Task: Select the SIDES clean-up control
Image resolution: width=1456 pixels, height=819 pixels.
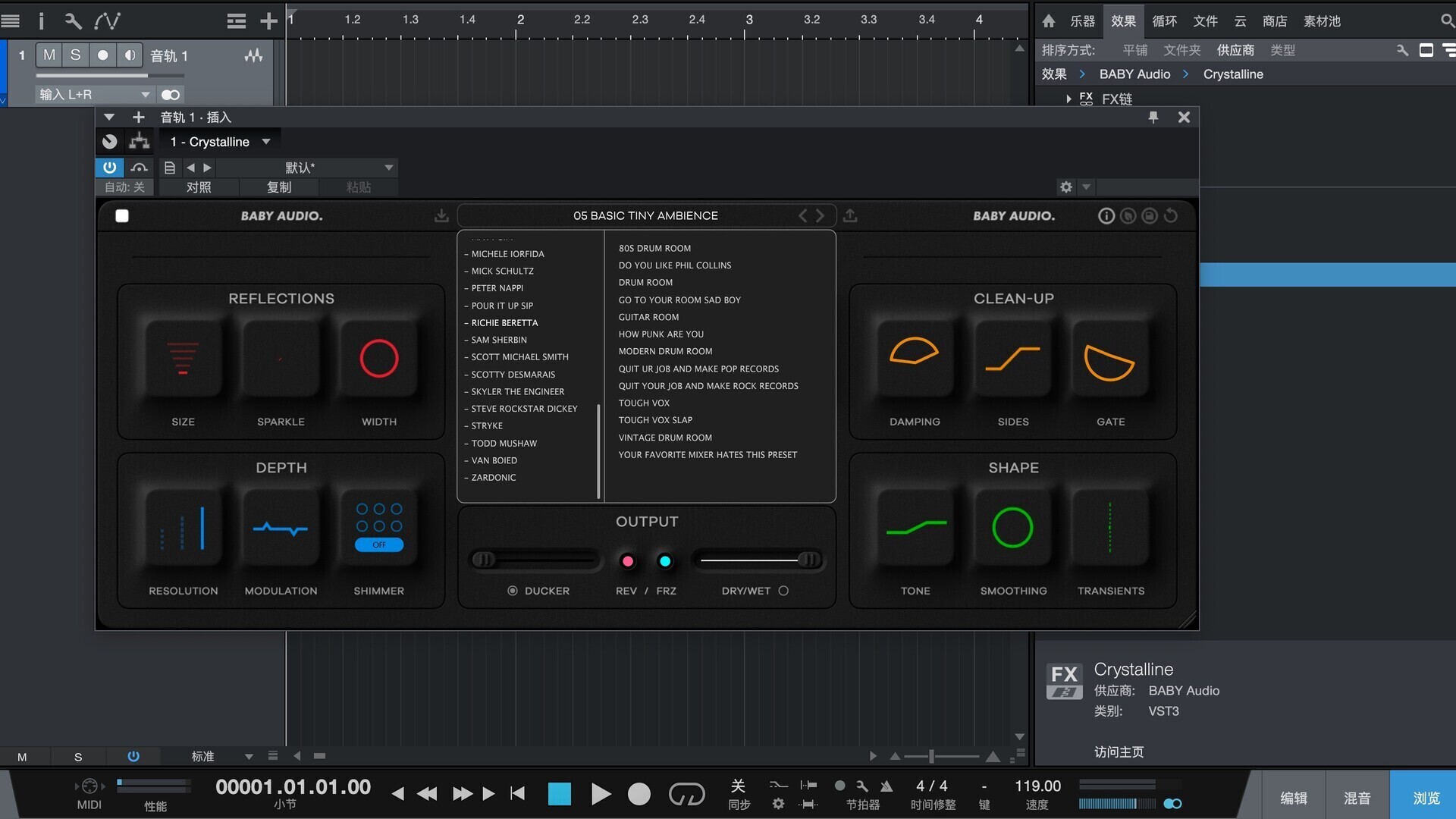Action: 1013,358
